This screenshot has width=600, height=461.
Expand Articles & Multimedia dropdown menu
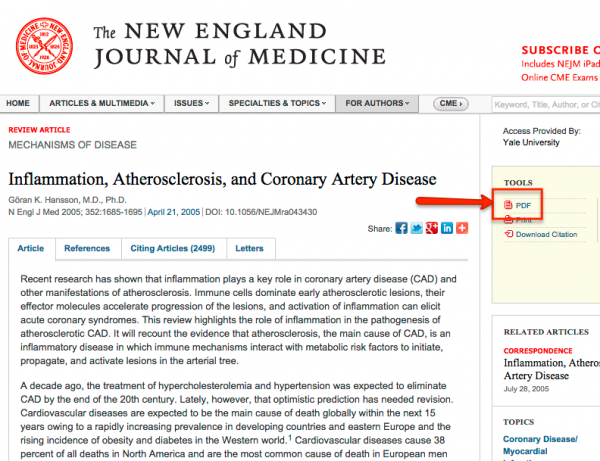coord(102,103)
